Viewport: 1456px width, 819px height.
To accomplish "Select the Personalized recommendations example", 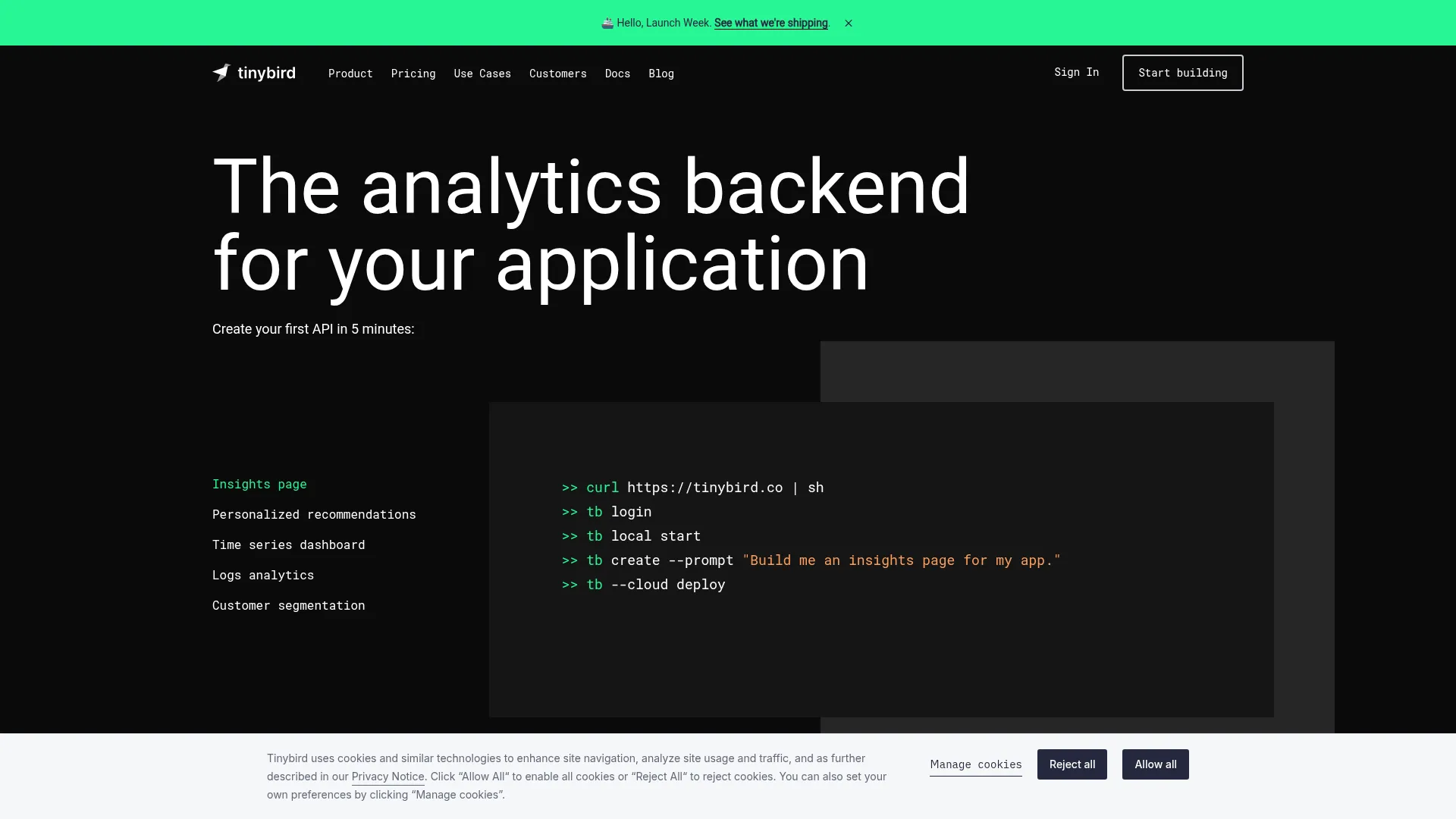I will (314, 514).
